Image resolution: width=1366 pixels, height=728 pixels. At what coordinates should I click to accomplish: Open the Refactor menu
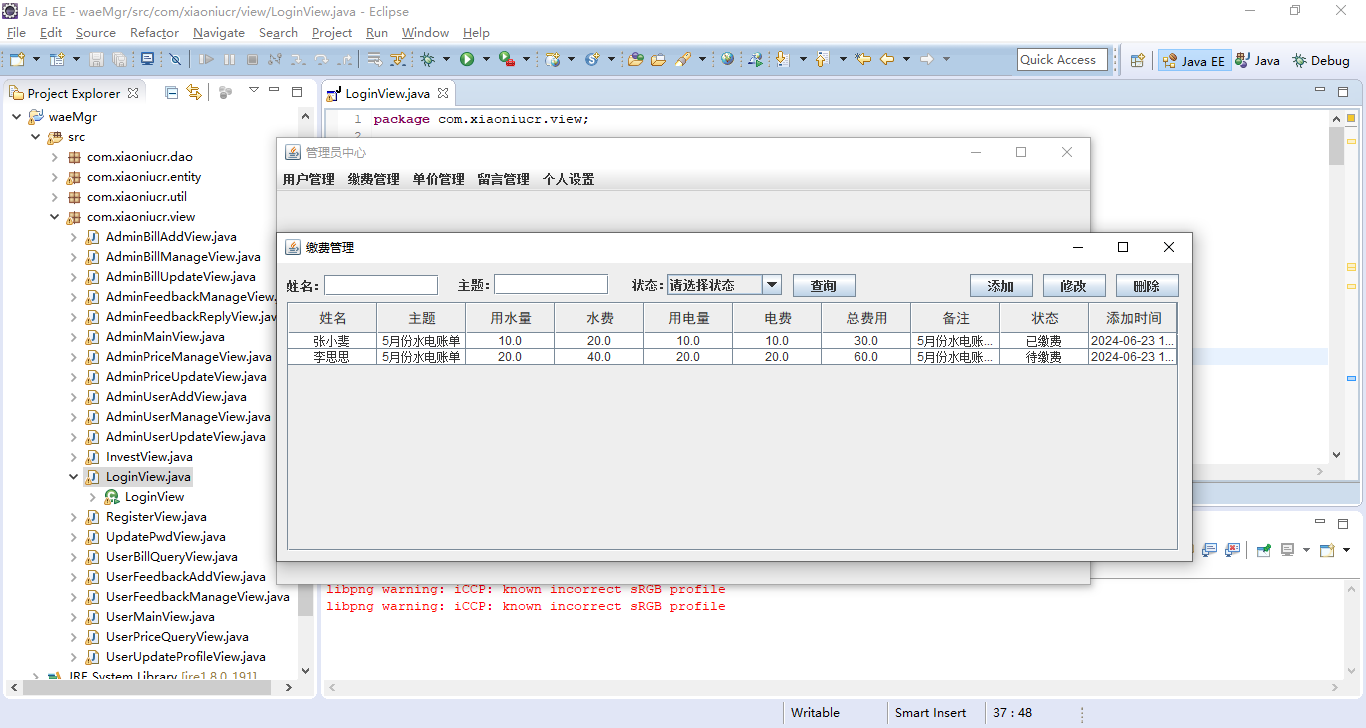[x=154, y=33]
